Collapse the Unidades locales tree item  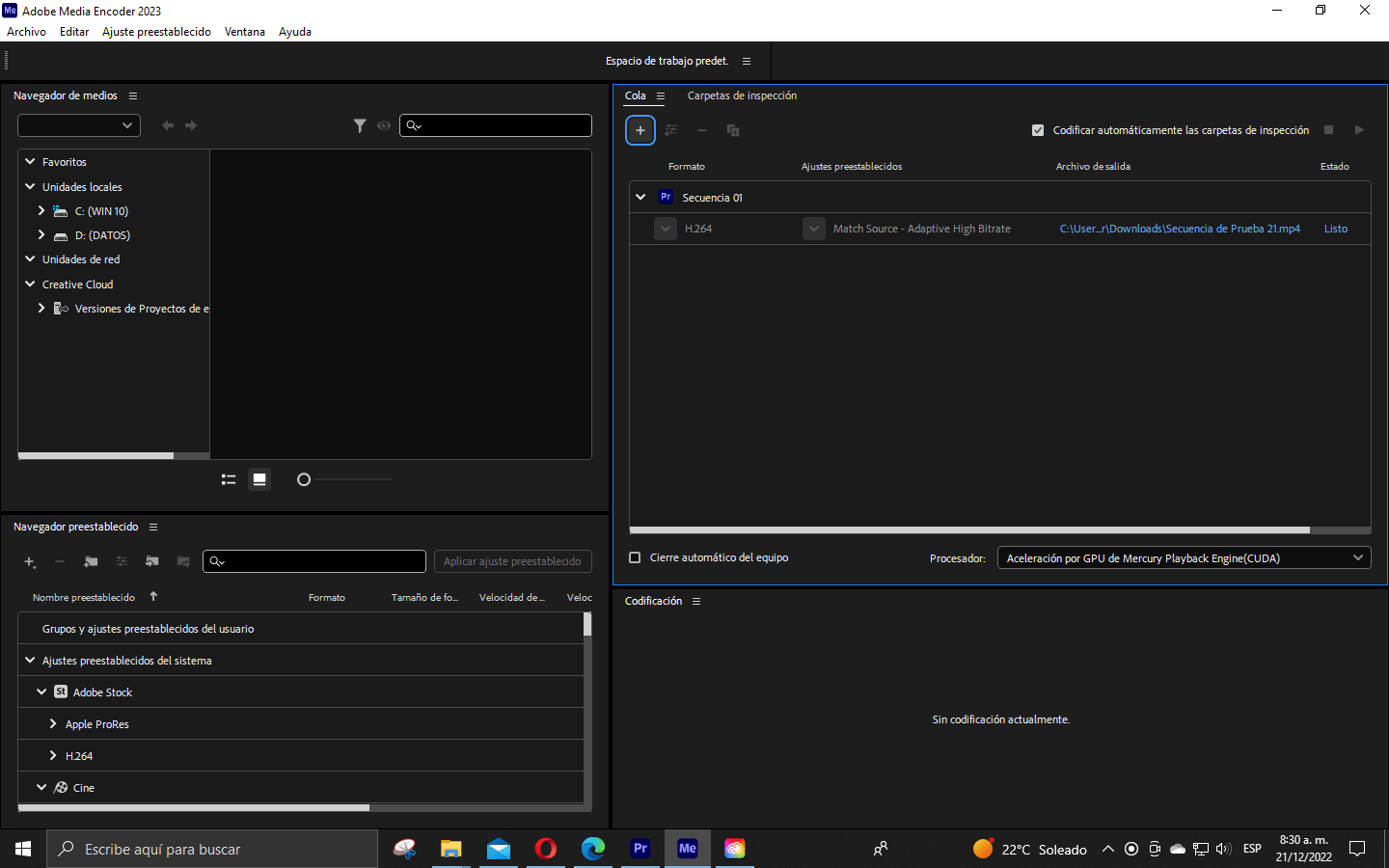coord(29,186)
